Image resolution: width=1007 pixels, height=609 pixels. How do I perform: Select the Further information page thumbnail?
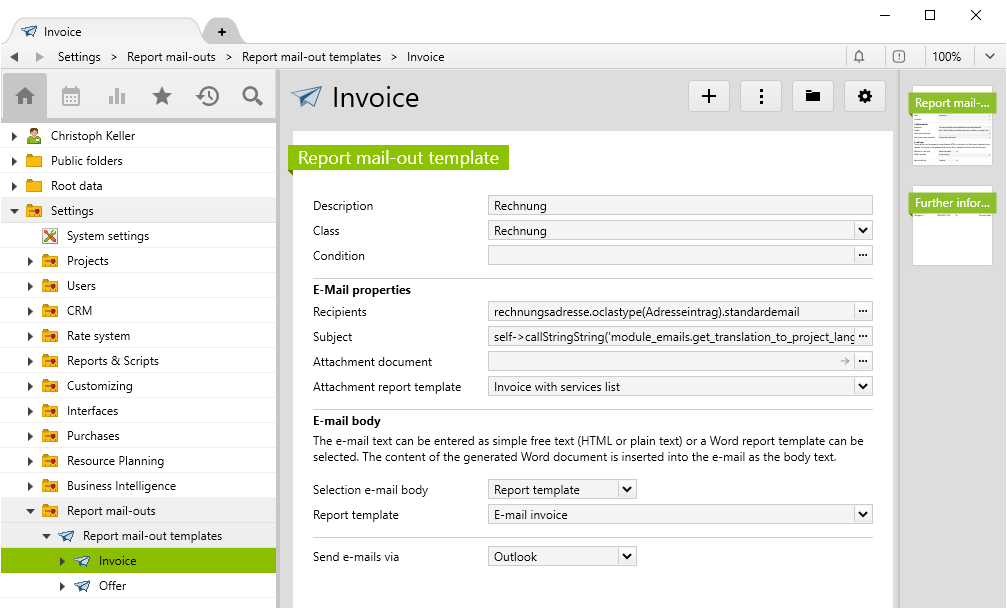coord(952,225)
